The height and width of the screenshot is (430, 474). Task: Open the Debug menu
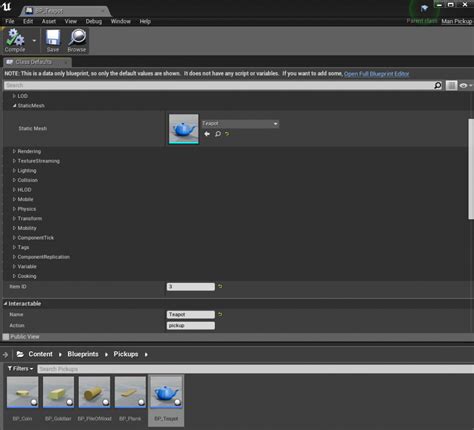[x=94, y=21]
